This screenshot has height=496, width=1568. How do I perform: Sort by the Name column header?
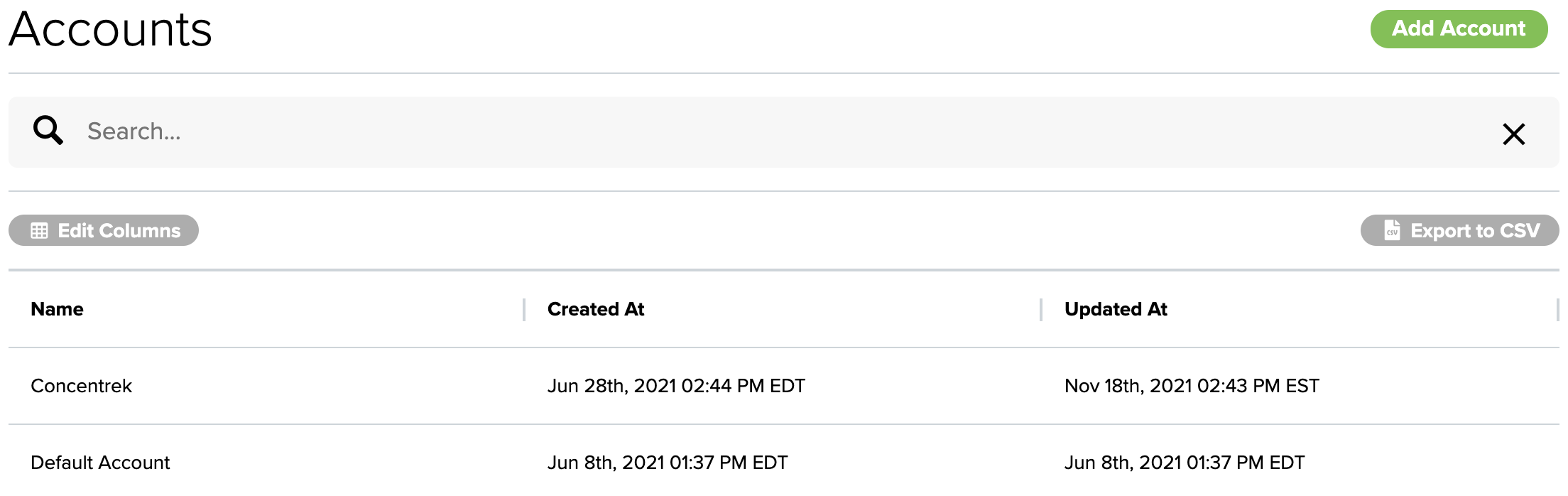tap(57, 309)
